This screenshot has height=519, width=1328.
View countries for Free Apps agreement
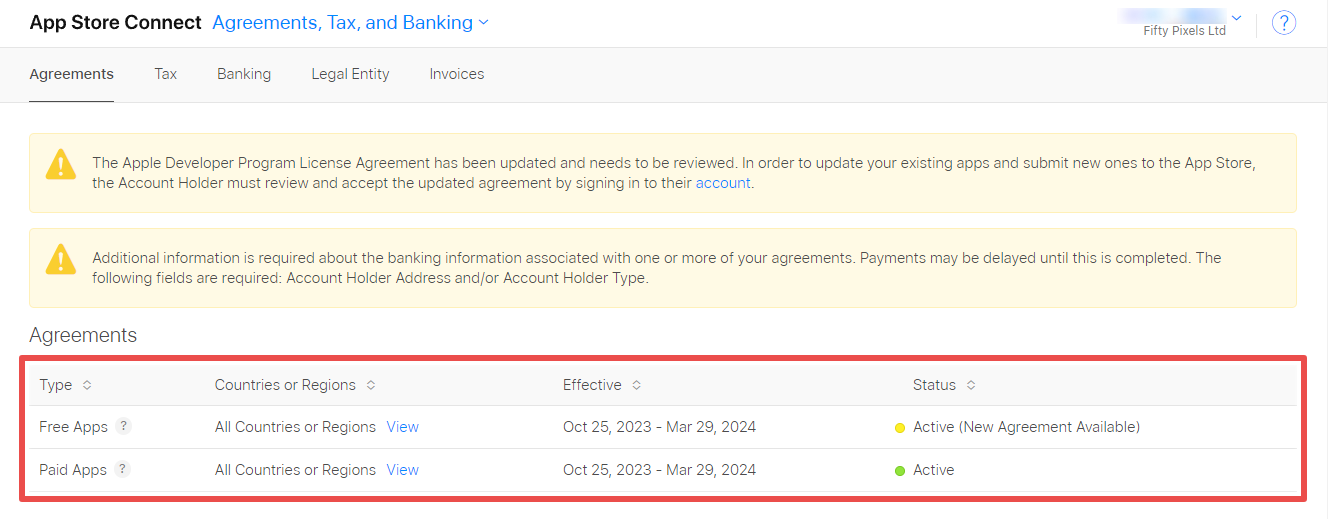tap(403, 427)
